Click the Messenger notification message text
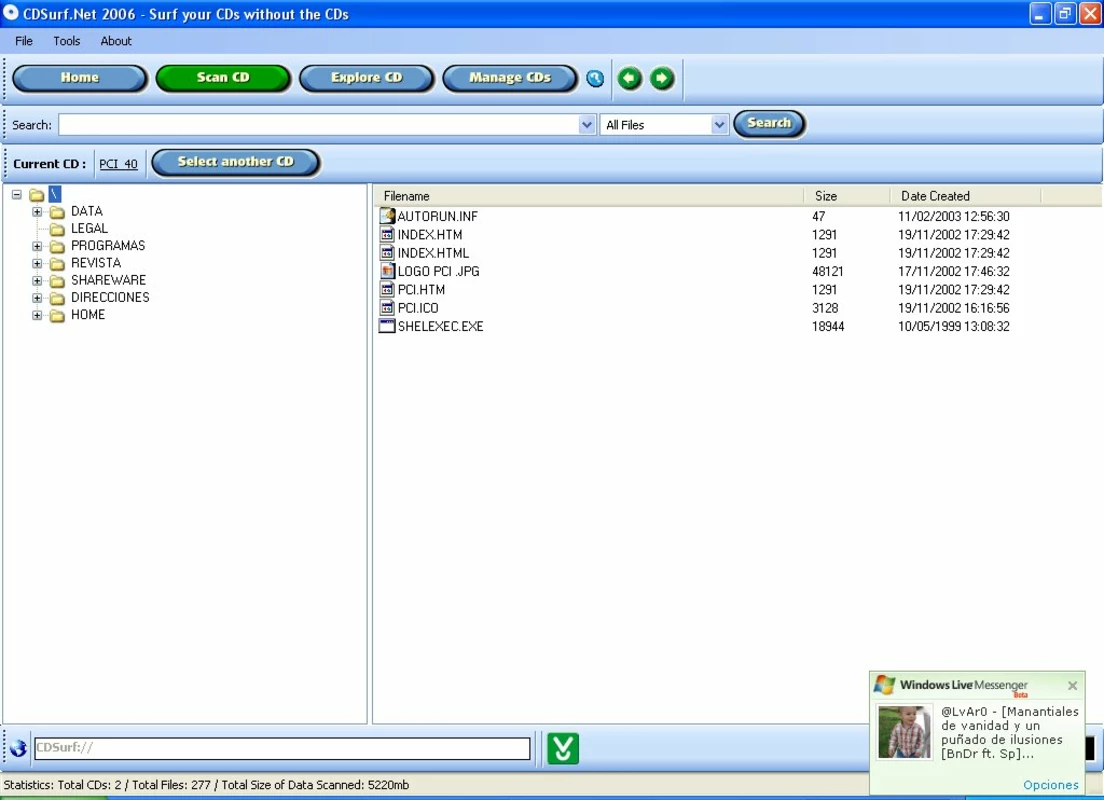This screenshot has width=1104, height=800. [x=1010, y=732]
